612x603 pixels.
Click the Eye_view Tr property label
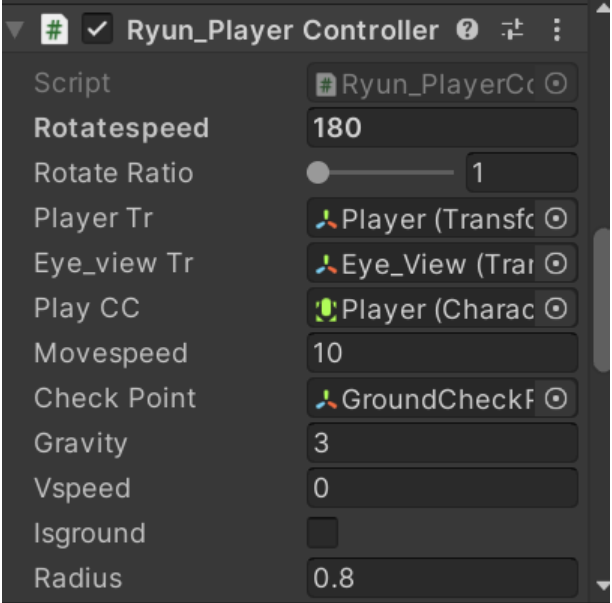tap(114, 263)
